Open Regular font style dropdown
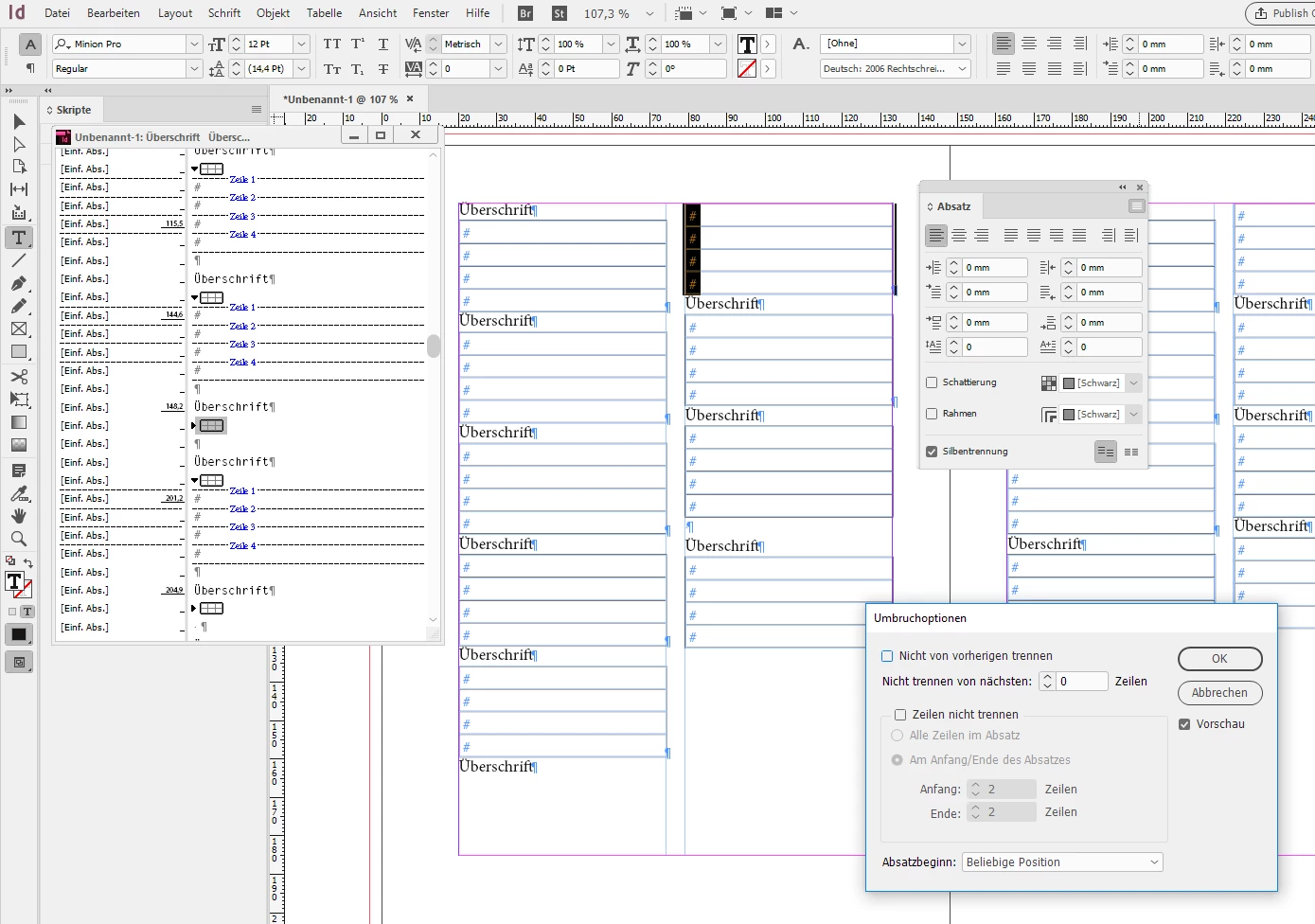 pos(194,69)
